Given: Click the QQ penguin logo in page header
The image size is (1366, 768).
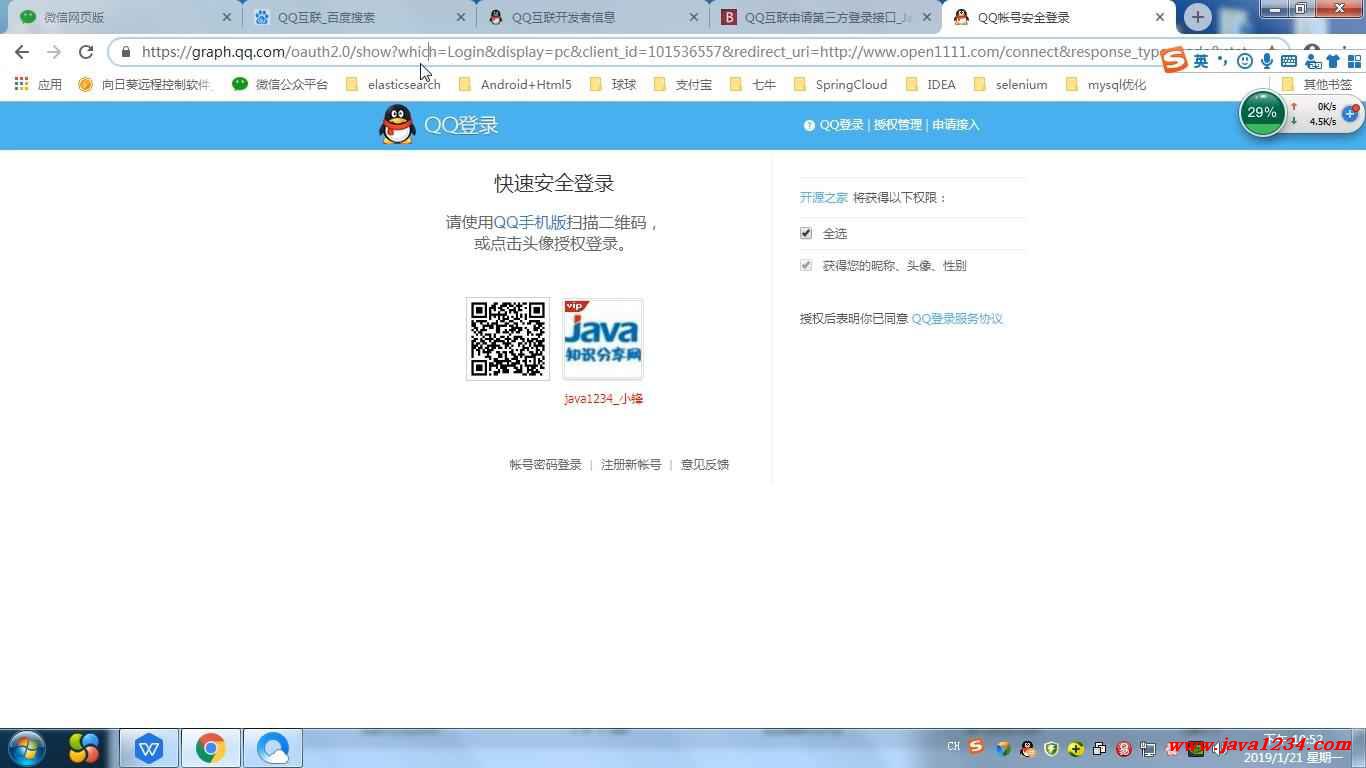Looking at the screenshot, I should point(397,125).
